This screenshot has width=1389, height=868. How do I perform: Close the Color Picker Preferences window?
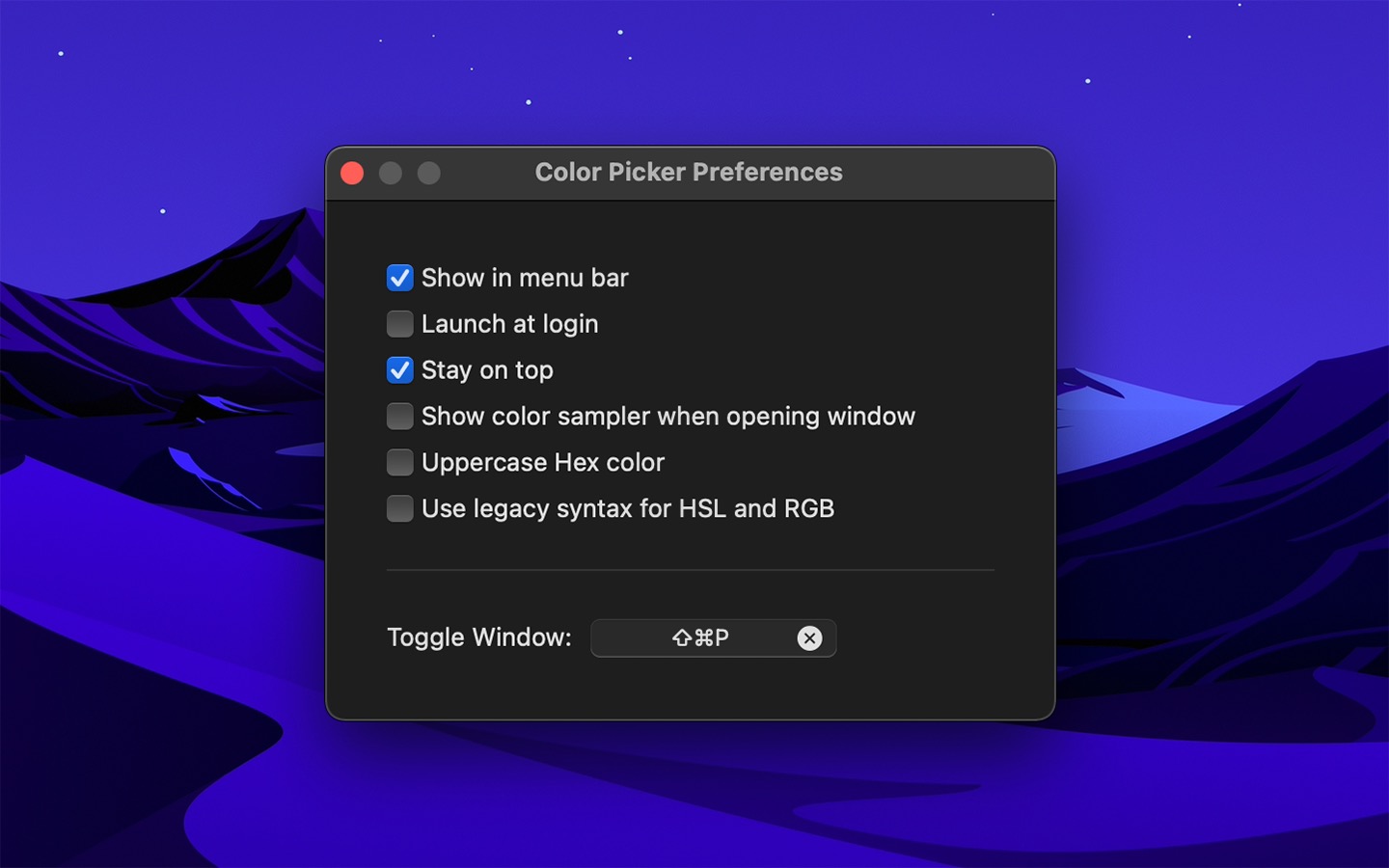[353, 173]
